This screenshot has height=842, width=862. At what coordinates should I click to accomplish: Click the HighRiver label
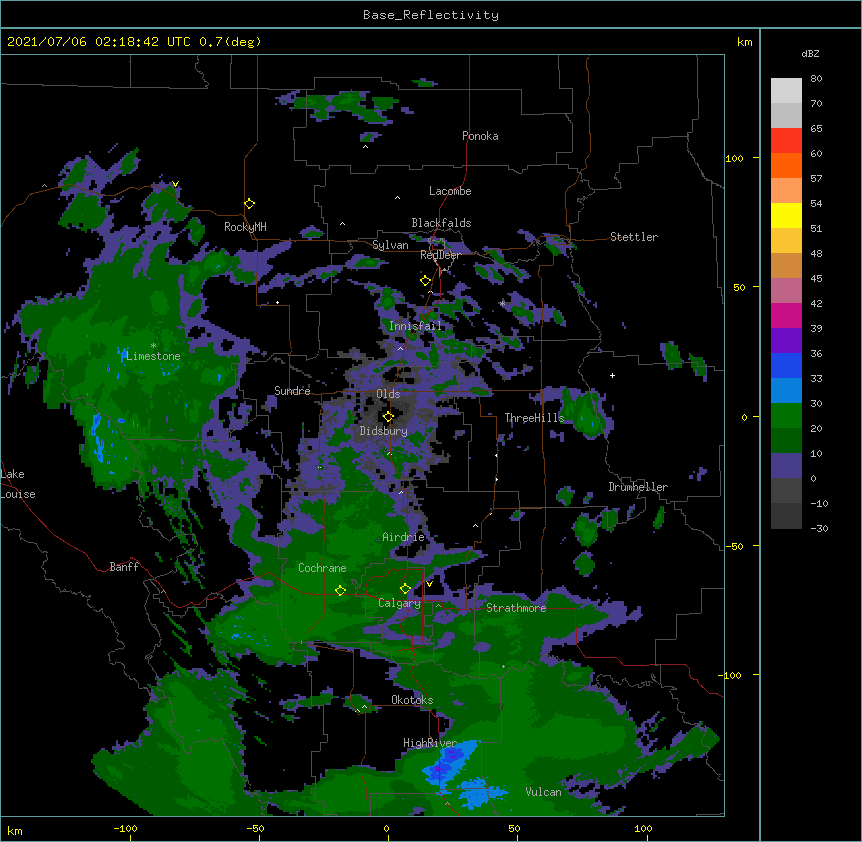(x=430, y=743)
